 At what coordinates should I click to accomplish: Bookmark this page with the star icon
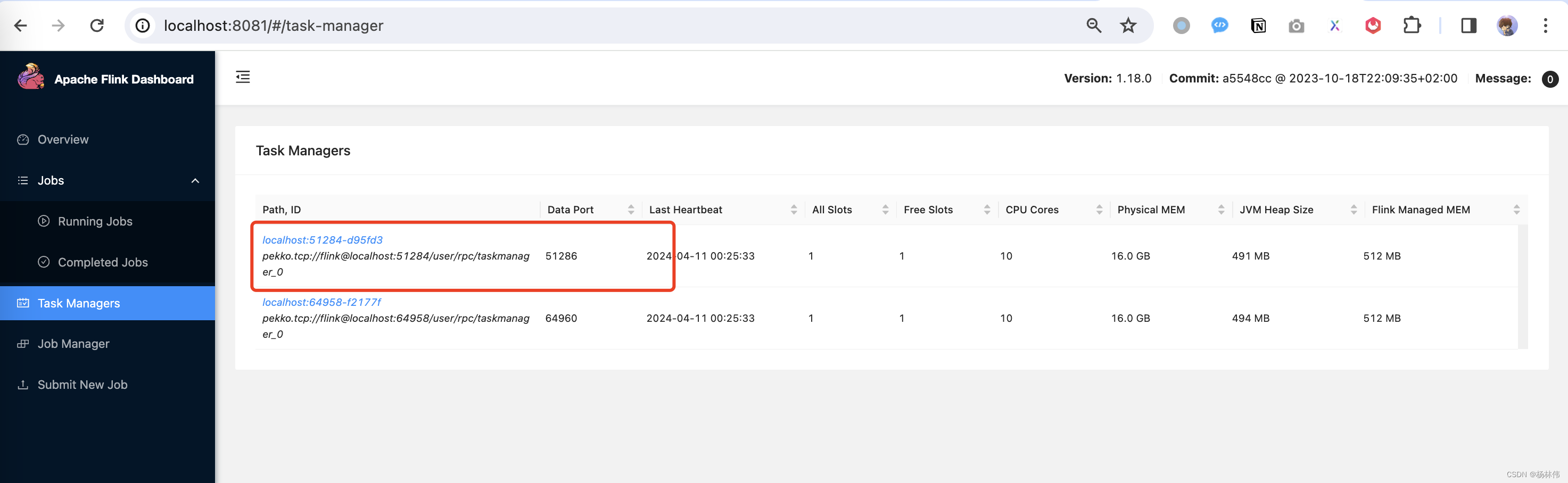click(1128, 26)
